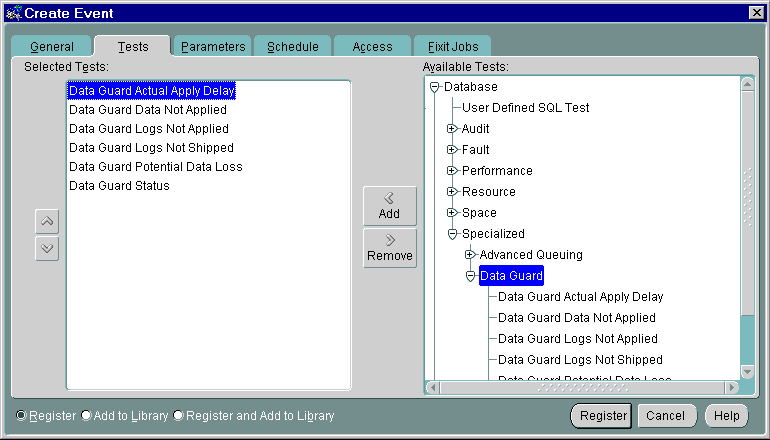Select Data Guard Logs Not Shipped in Available Tests
Image resolution: width=770 pixels, height=440 pixels.
(580, 360)
